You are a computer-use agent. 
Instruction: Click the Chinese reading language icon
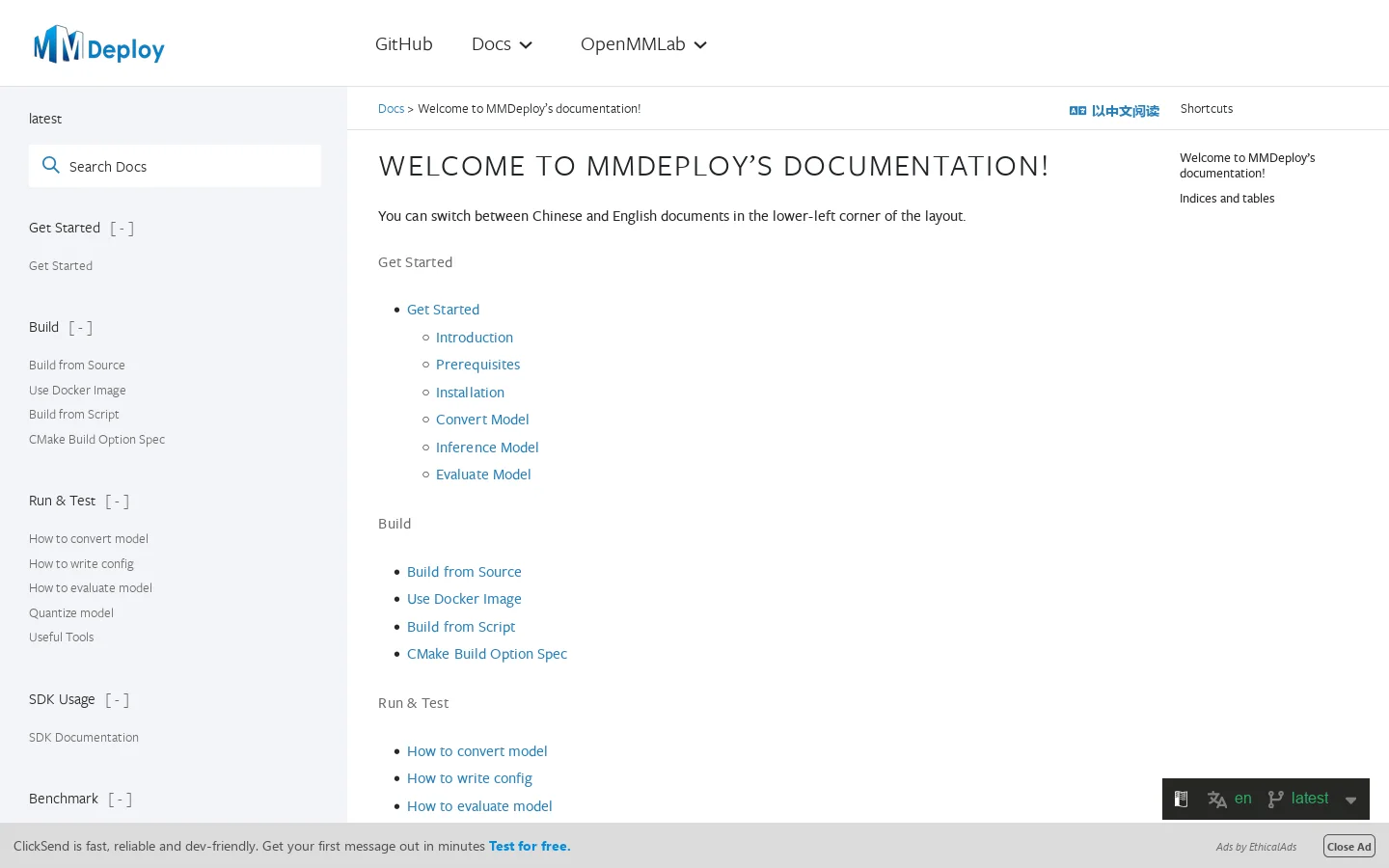coord(1077,111)
